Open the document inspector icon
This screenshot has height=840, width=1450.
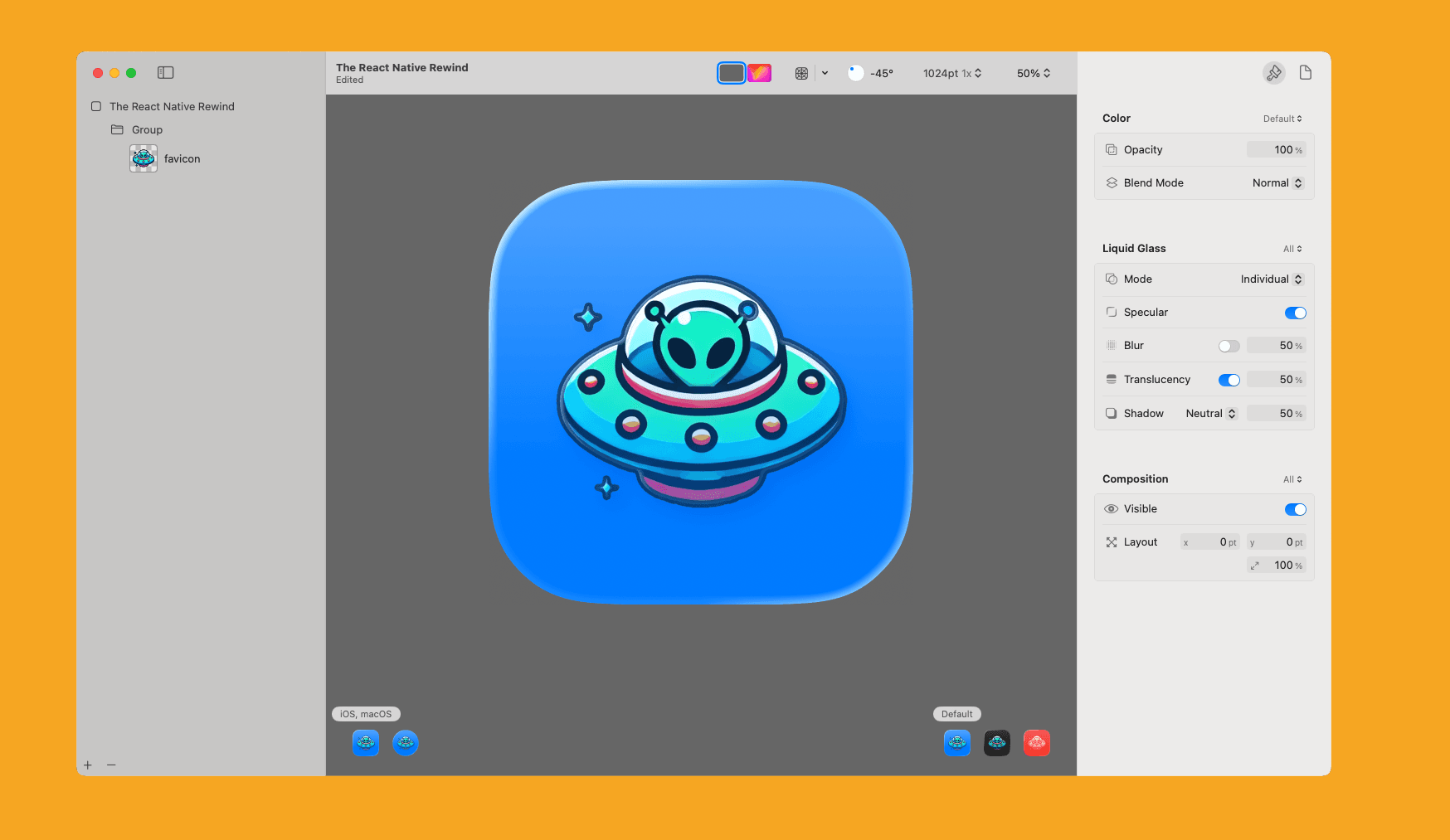(1305, 73)
